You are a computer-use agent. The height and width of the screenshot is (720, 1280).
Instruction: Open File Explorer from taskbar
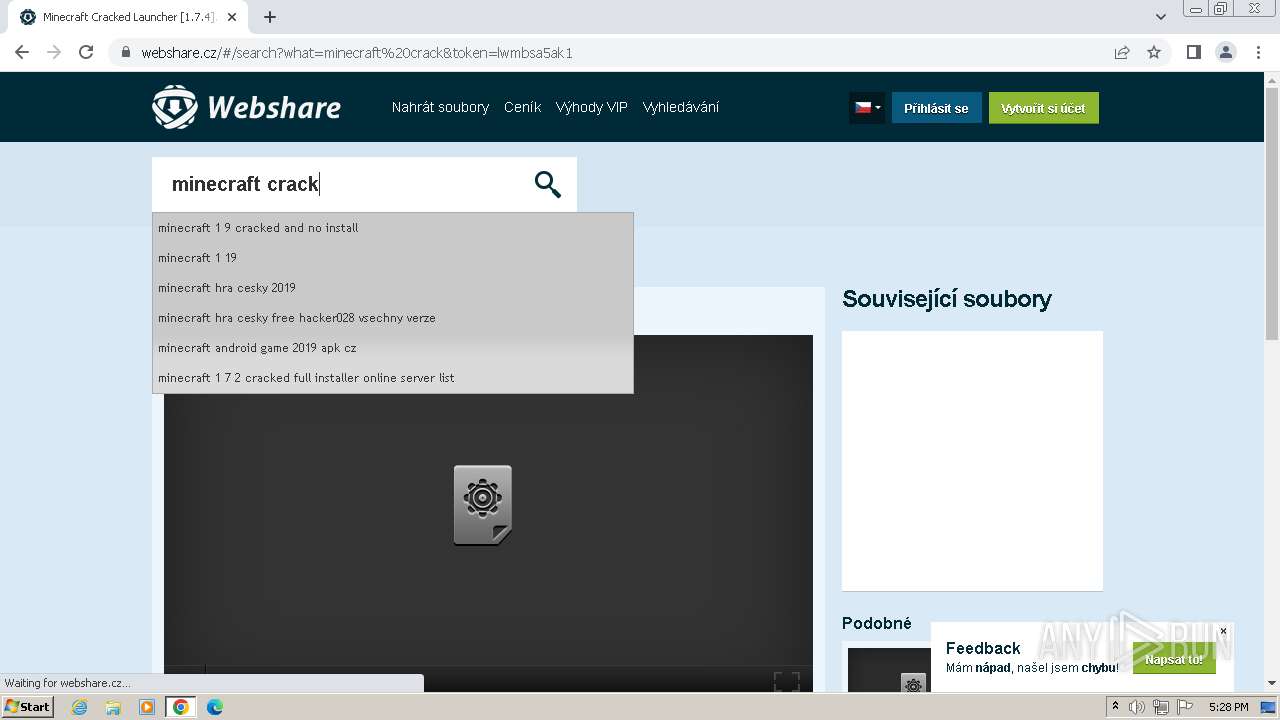point(113,707)
